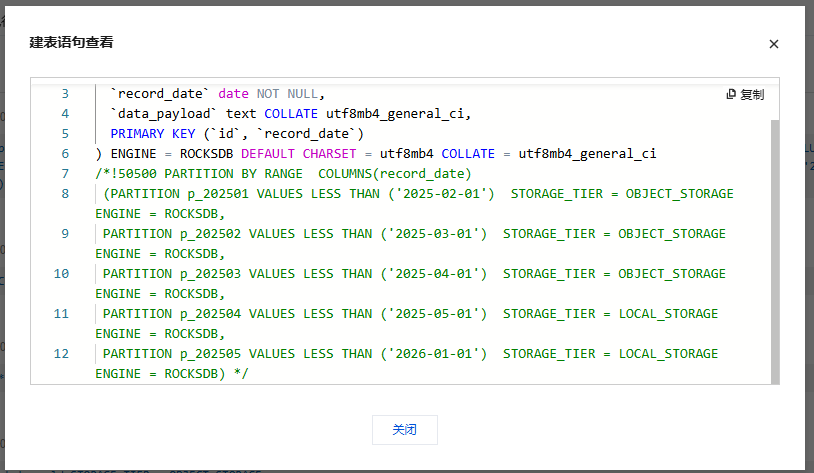This screenshot has height=473, width=814.
Task: Click line number 8 in the gutter
Action: tap(65, 194)
